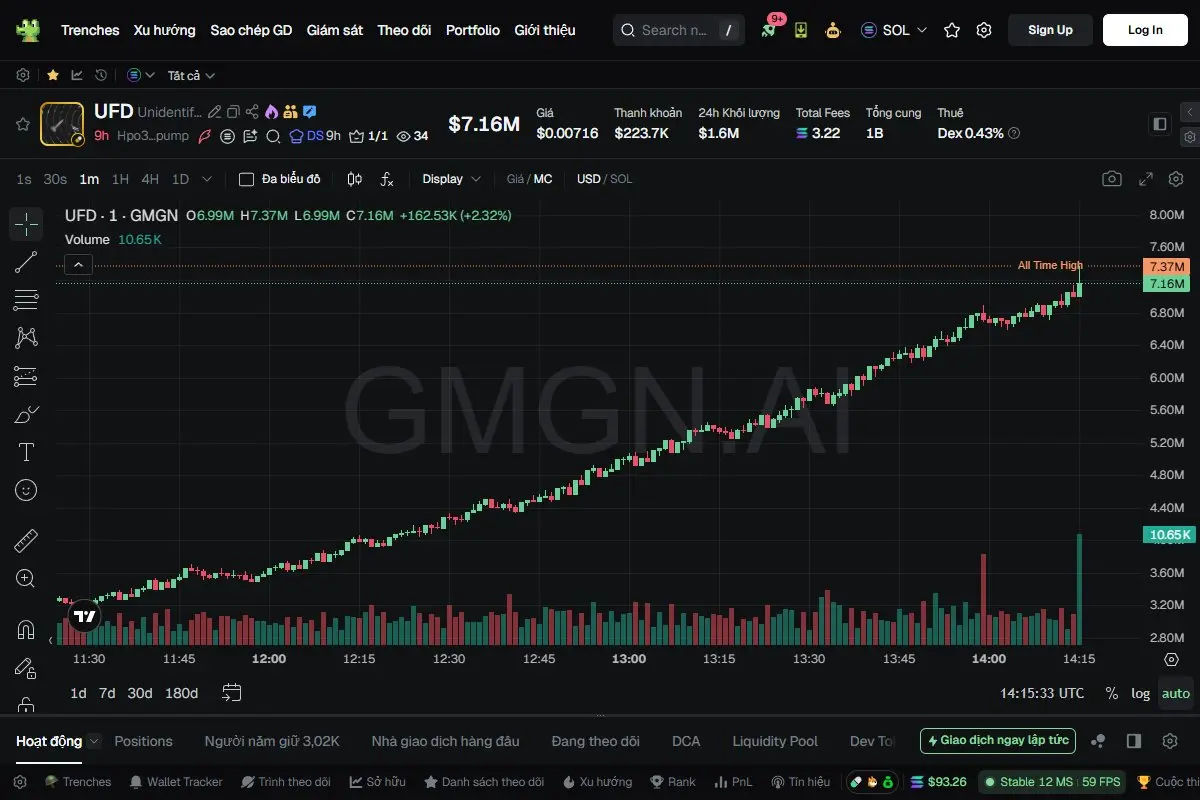The image size is (1200, 800).
Task: Copy UFD token address icon
Action: [x=233, y=112]
